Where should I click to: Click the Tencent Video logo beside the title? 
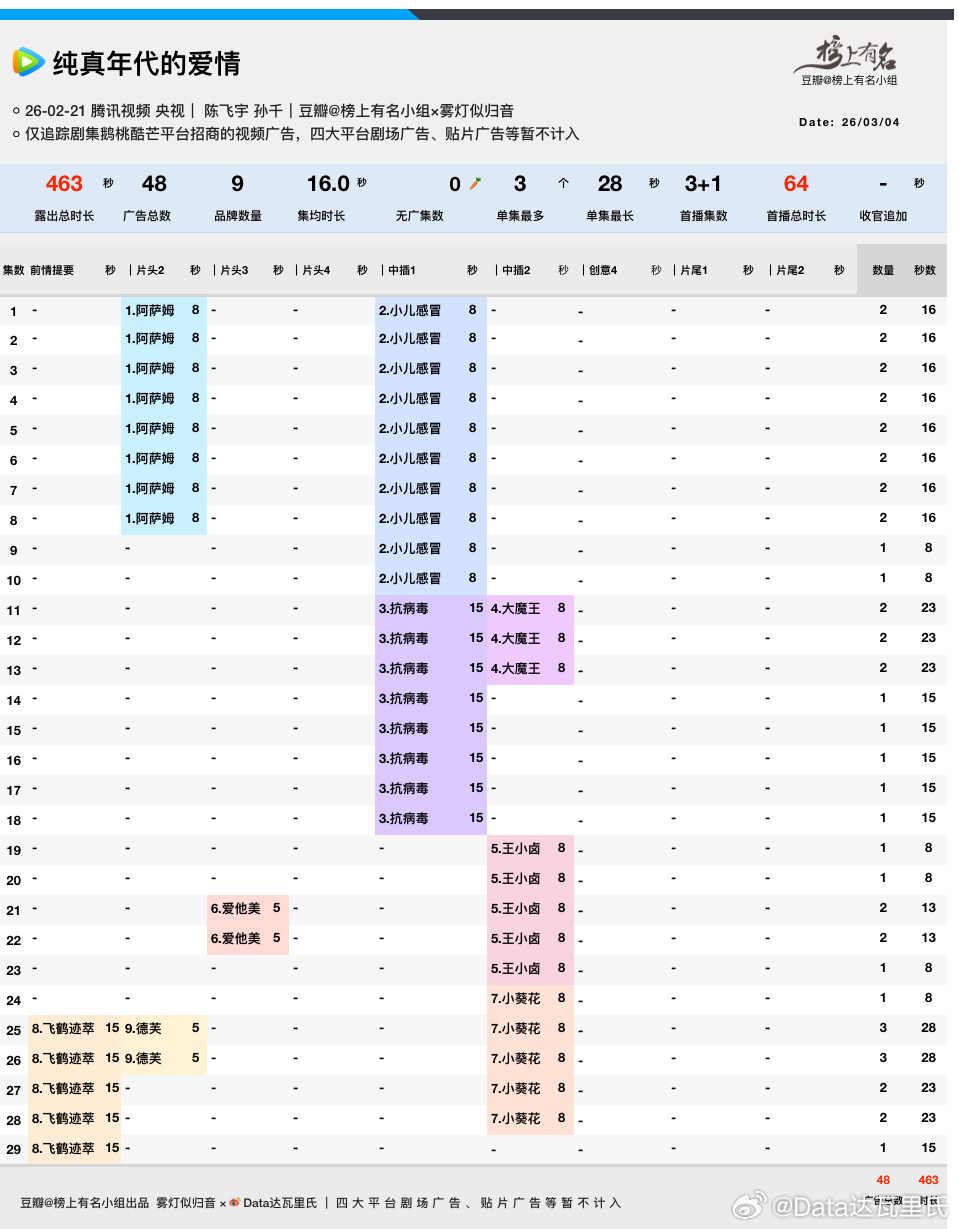28,62
